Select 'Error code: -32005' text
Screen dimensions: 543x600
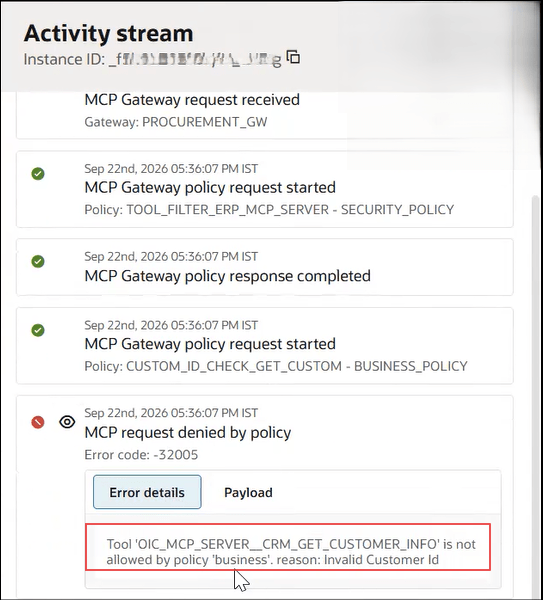[141, 455]
